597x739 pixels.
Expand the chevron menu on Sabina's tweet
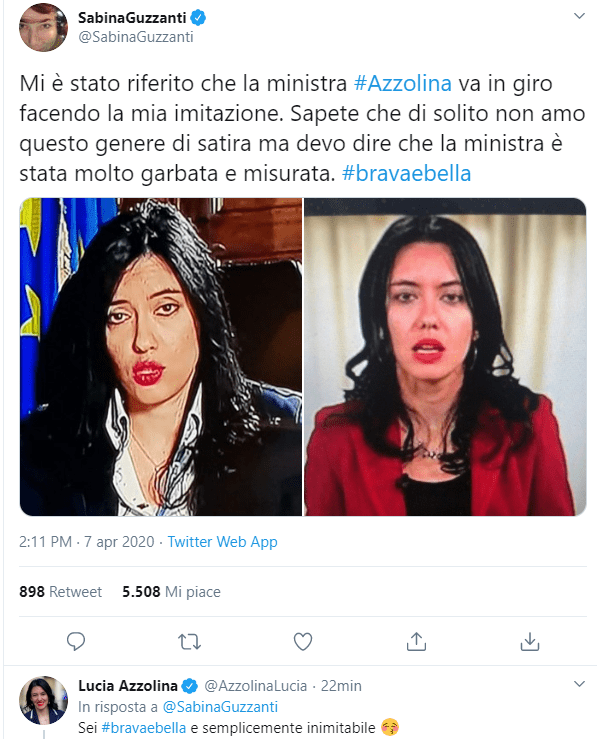click(x=580, y=16)
